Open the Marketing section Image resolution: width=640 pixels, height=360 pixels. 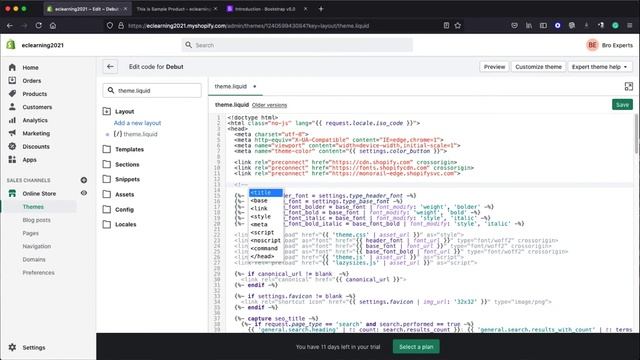pyautogui.click(x=36, y=133)
